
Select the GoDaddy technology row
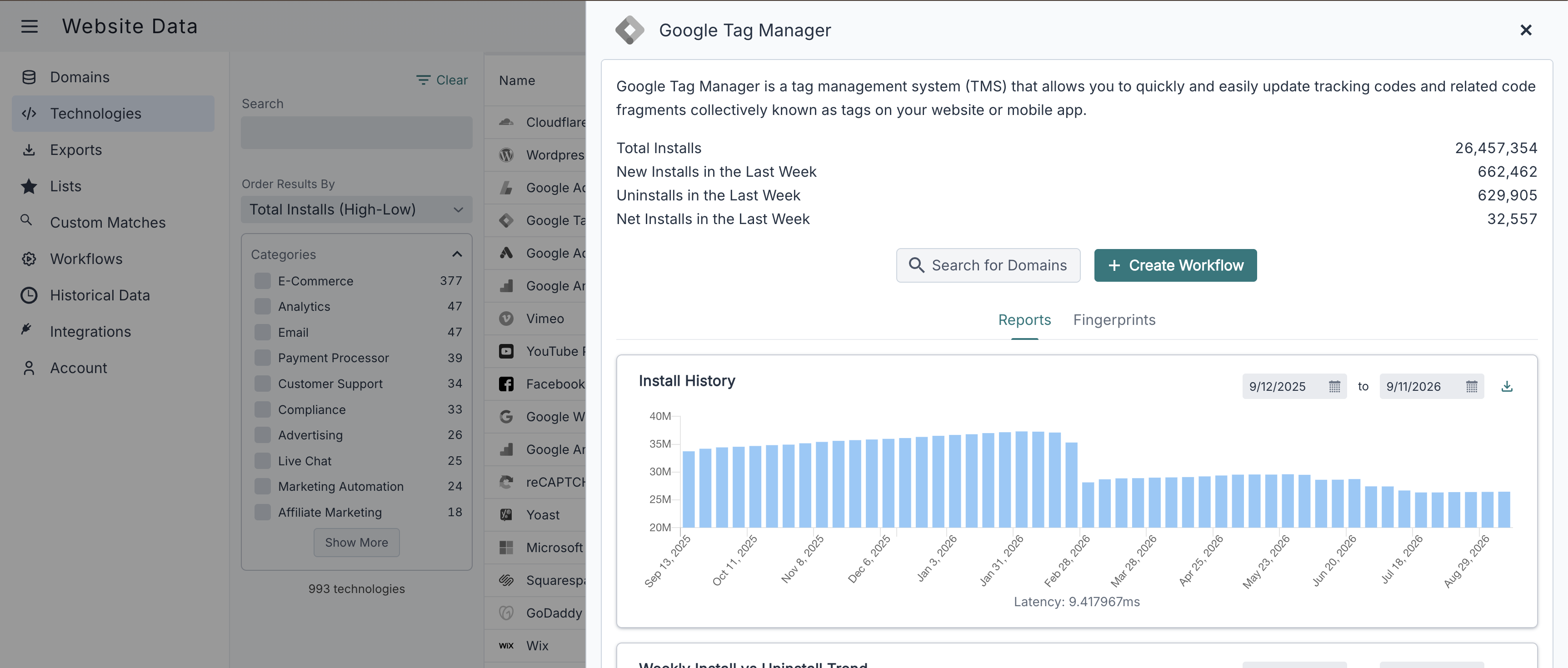coord(536,613)
